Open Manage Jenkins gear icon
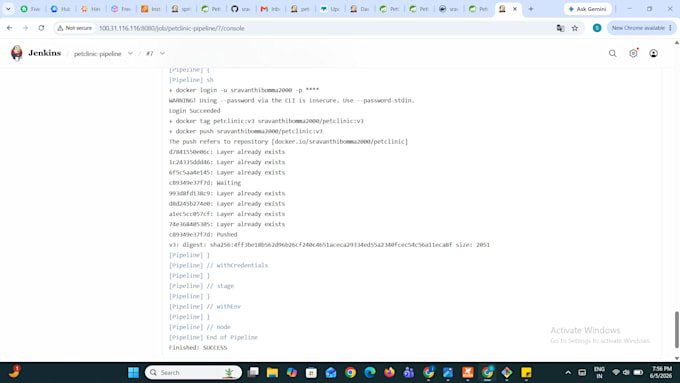The height and width of the screenshot is (383, 680). 633,53
